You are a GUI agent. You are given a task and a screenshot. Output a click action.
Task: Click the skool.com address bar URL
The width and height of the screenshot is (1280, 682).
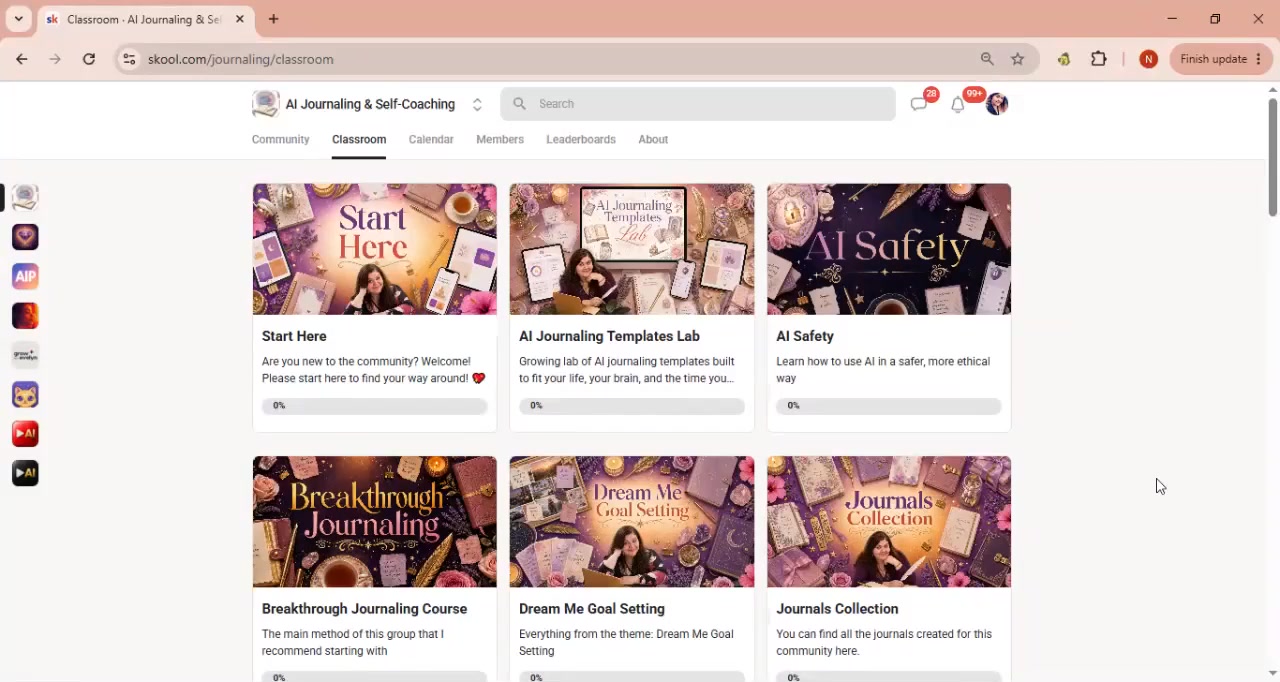(x=241, y=59)
